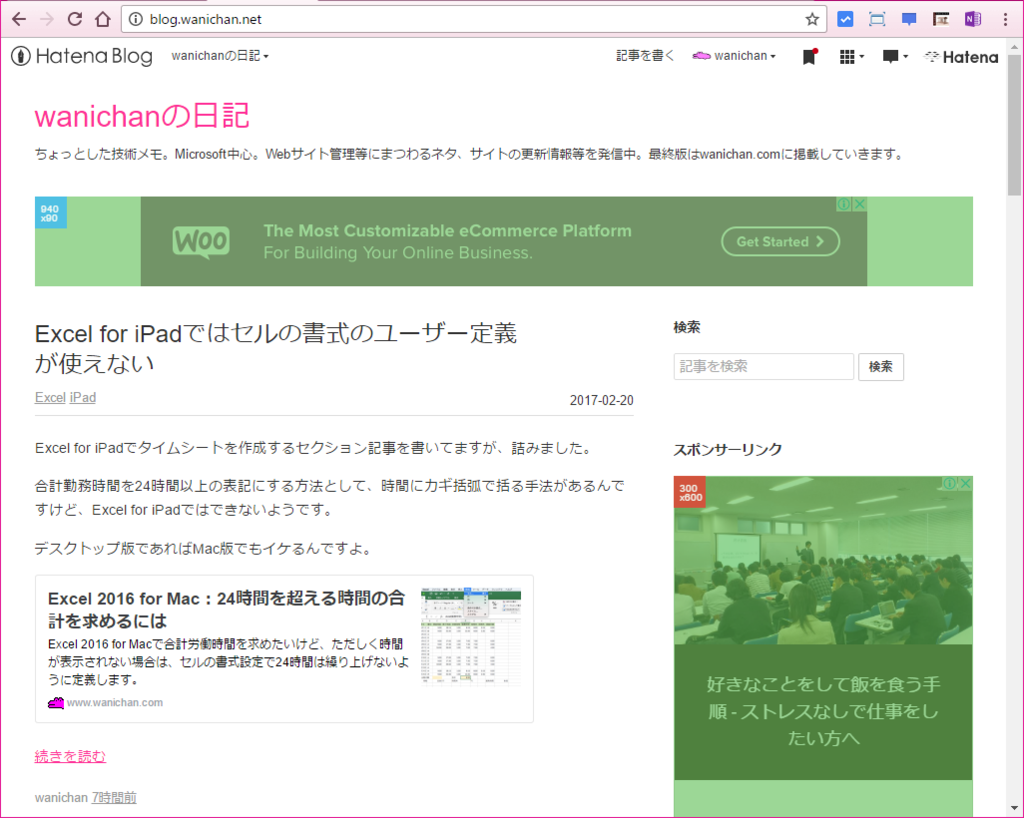The height and width of the screenshot is (818, 1024).
Task: Open the seminar room sidebar ad image
Action: point(823,560)
